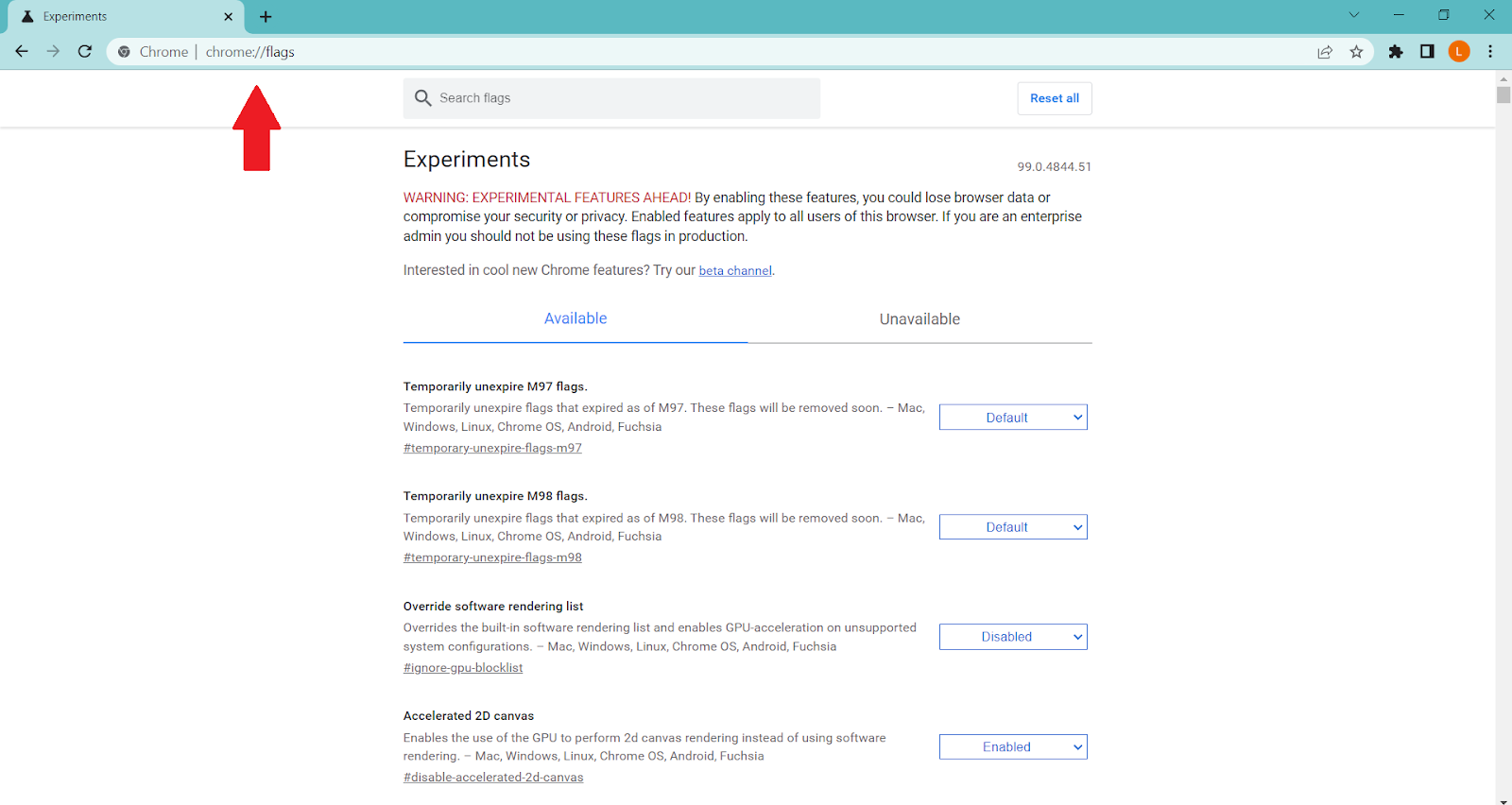The image size is (1512, 805).
Task: Restore down the Chrome window
Action: (x=1444, y=15)
